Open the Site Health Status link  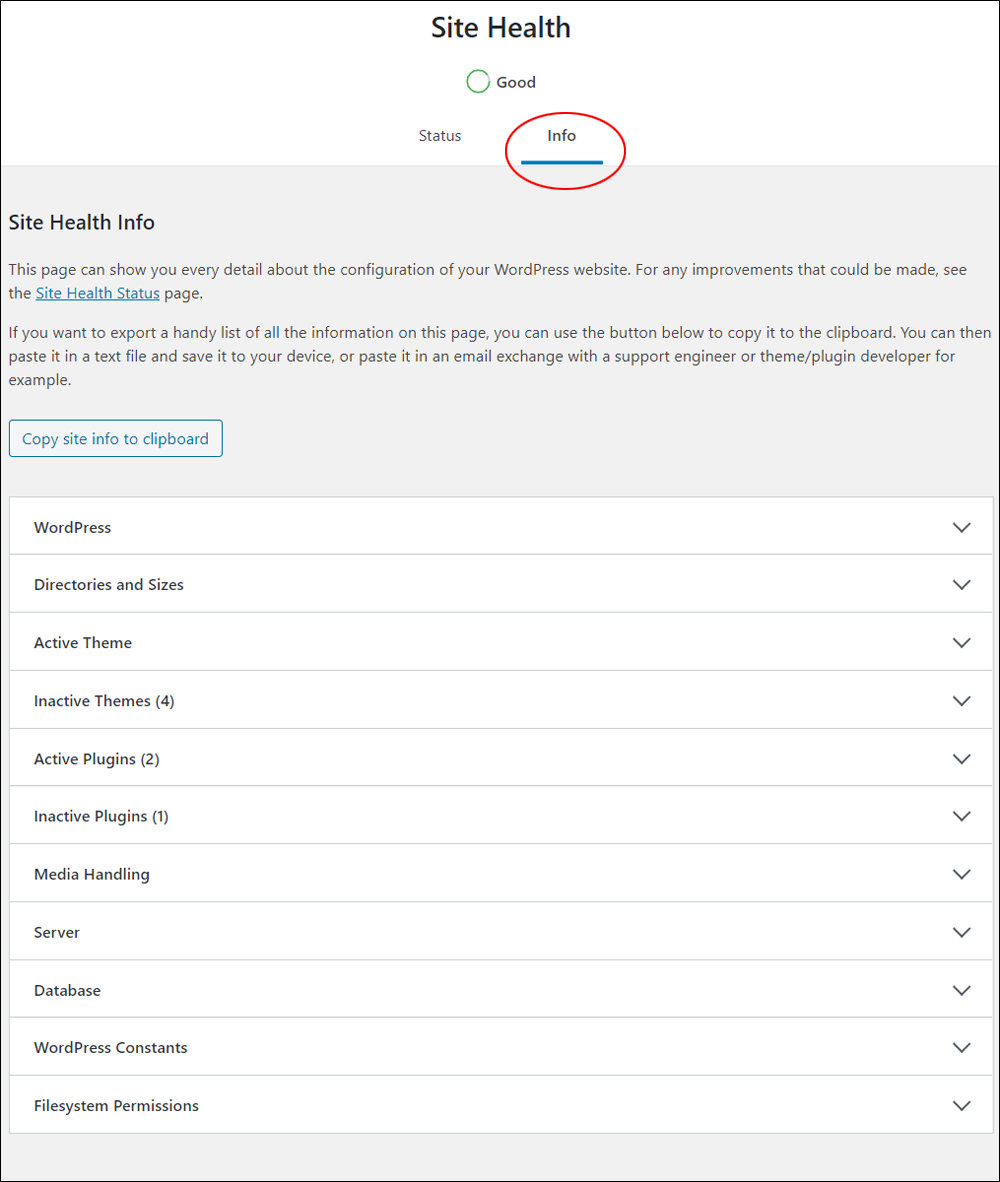(x=97, y=293)
